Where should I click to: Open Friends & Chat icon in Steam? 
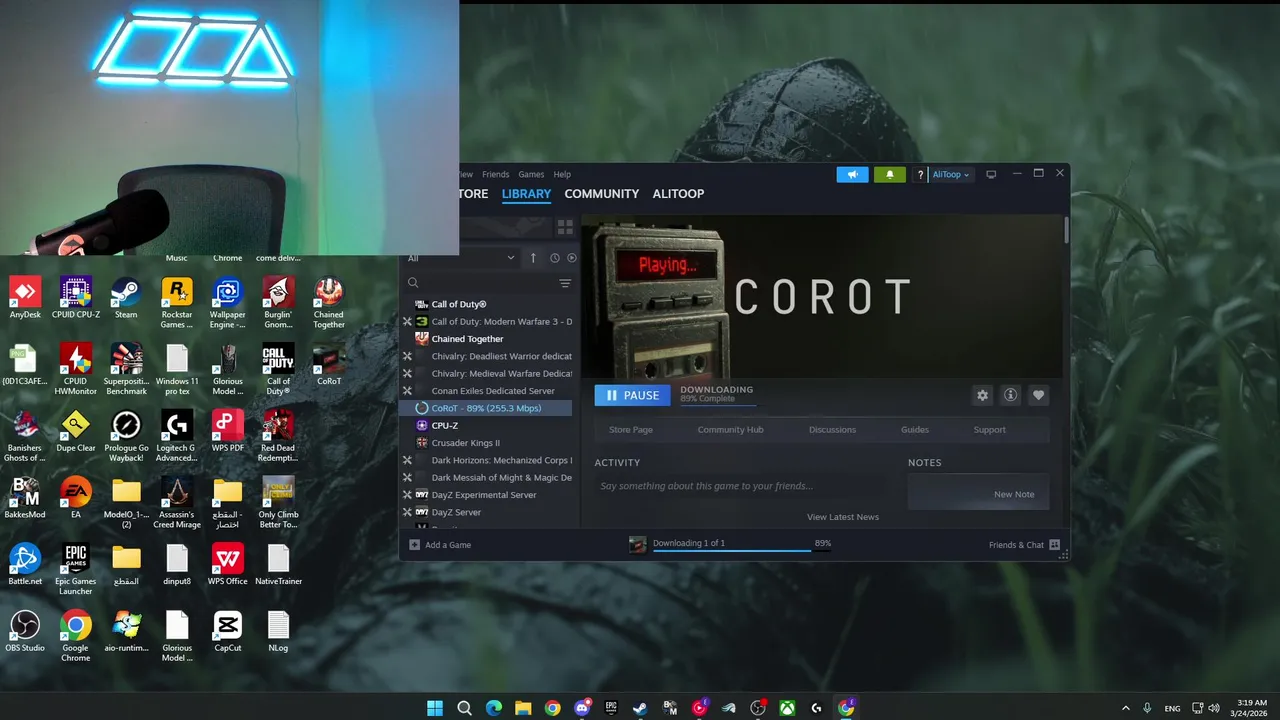pos(1054,545)
